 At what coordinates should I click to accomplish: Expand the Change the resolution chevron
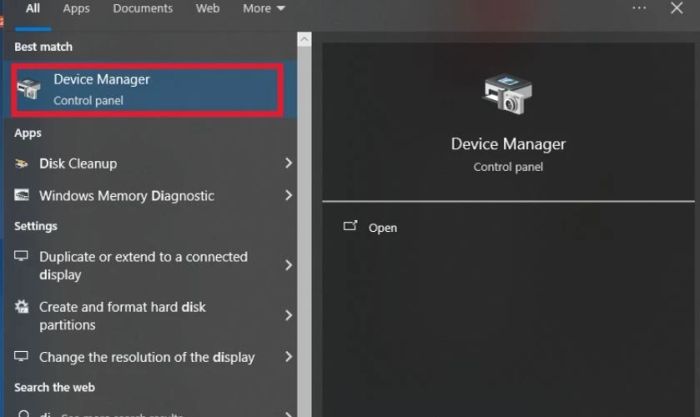(x=288, y=356)
